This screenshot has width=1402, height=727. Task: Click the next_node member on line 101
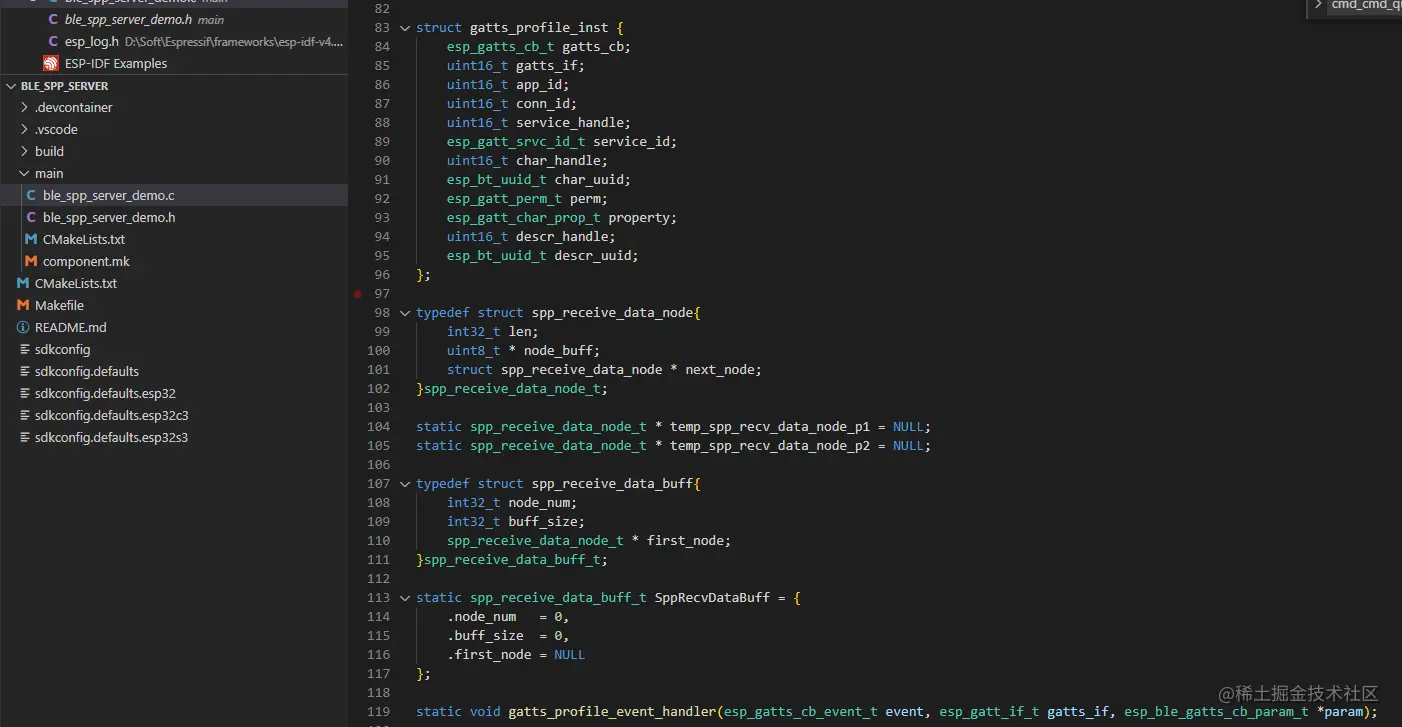coord(719,370)
